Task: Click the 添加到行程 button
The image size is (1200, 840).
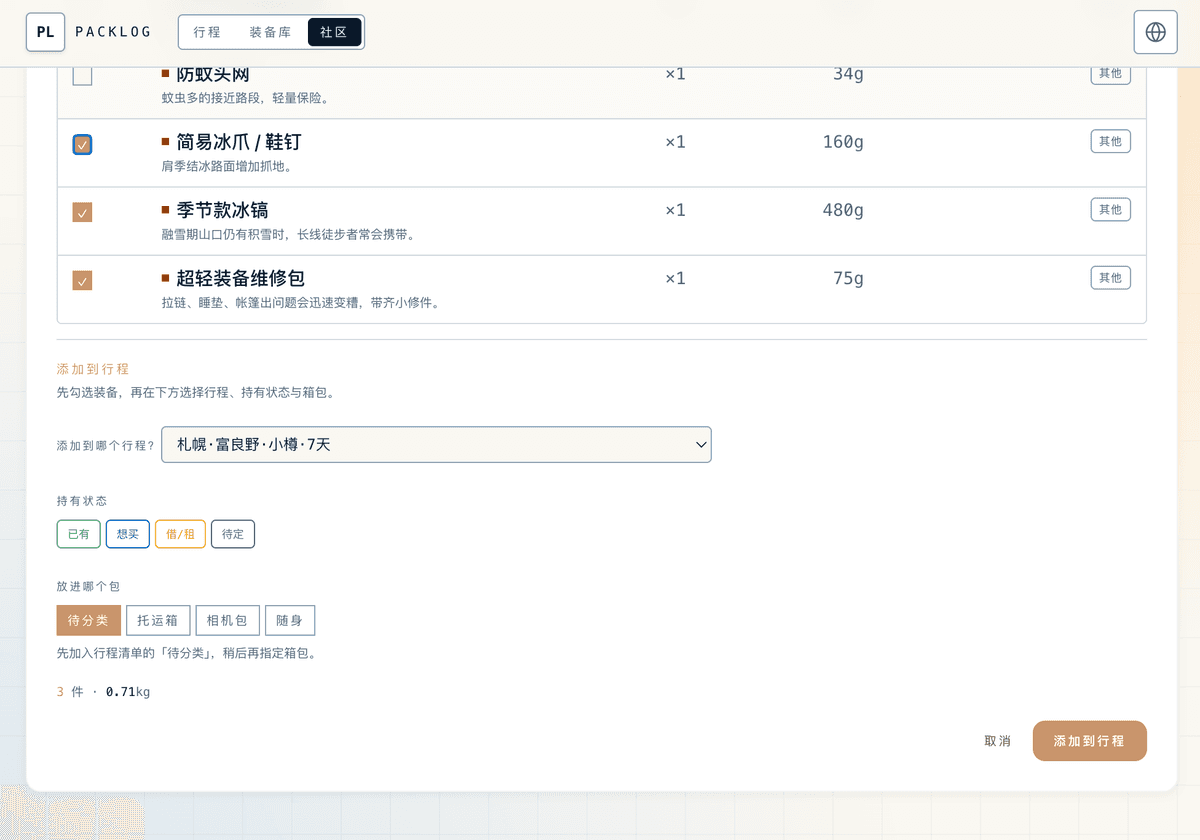Action: tap(1089, 741)
